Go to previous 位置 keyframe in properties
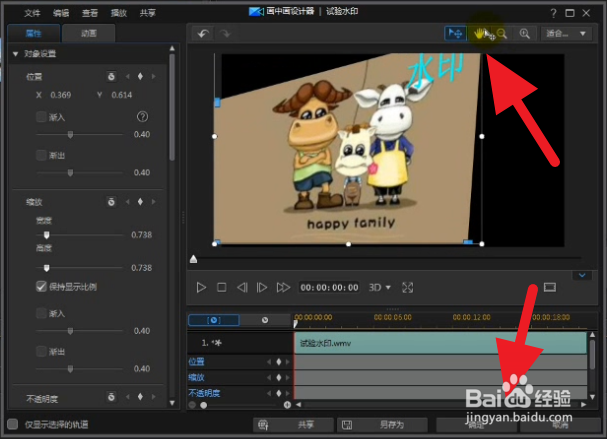Screen dimensions: 607x439 (x=127, y=76)
